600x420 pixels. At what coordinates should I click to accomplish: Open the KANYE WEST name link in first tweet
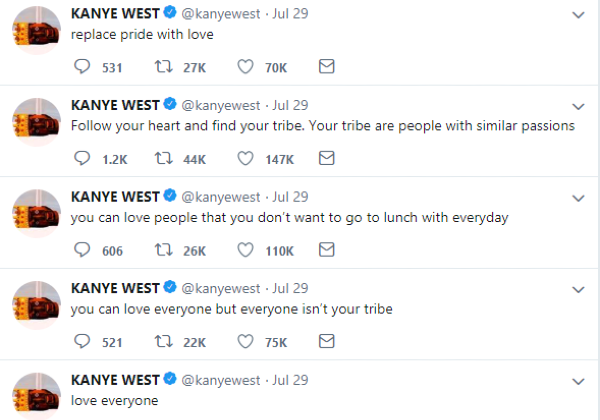point(115,15)
